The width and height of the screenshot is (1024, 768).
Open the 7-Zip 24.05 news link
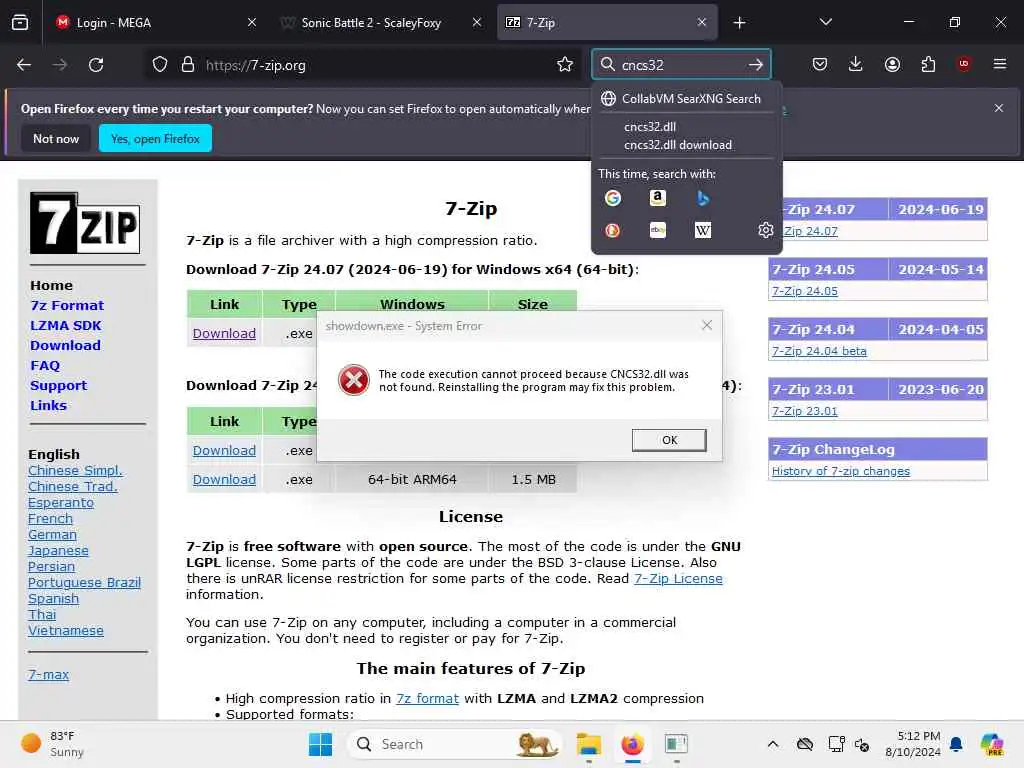click(805, 291)
